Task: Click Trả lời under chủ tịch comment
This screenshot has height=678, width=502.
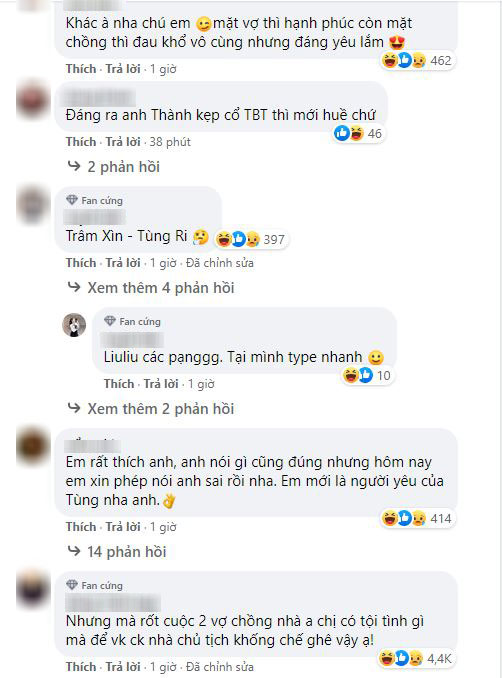Action: (x=123, y=667)
